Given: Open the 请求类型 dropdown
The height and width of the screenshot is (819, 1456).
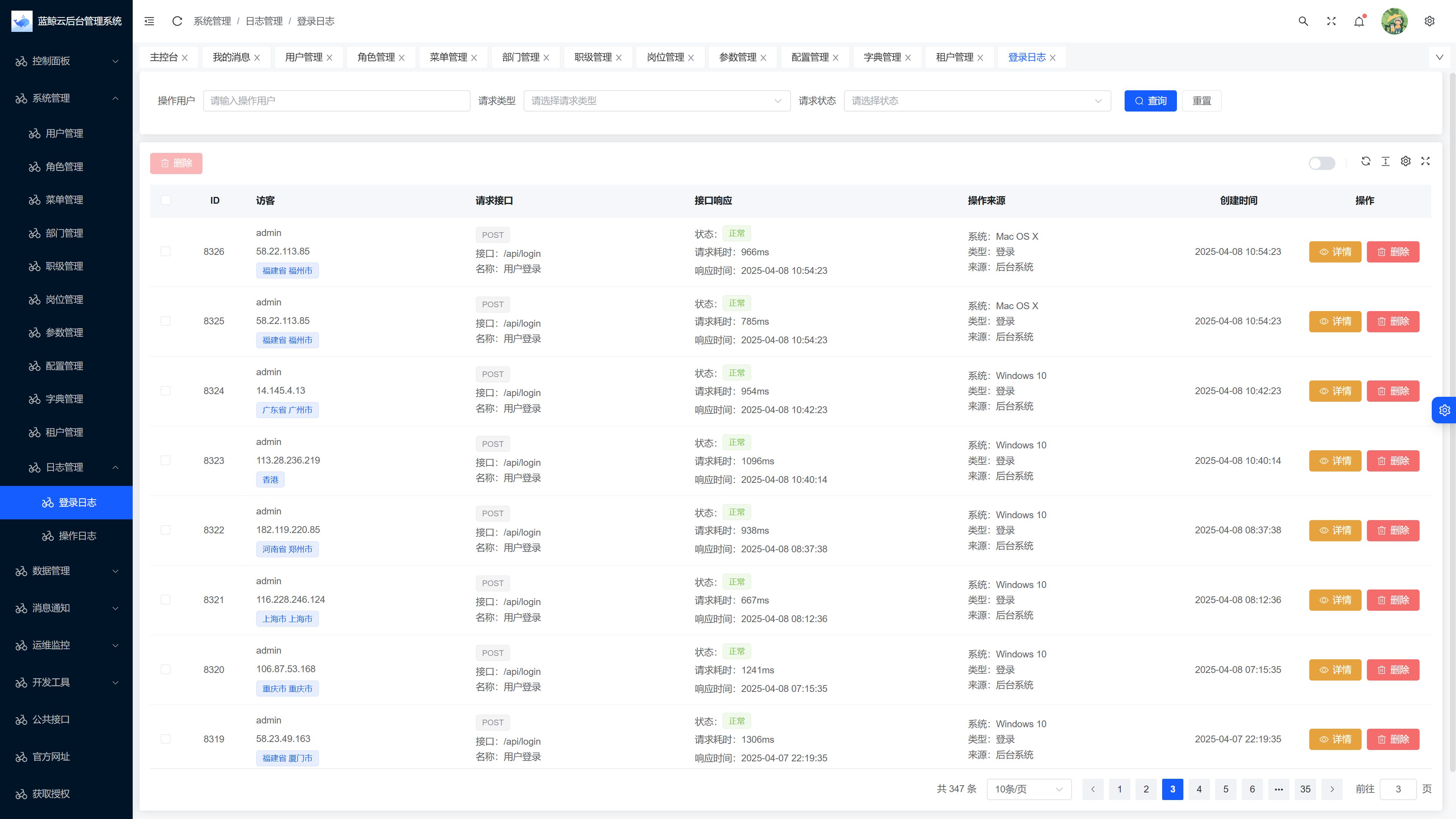Looking at the screenshot, I should click(656, 101).
